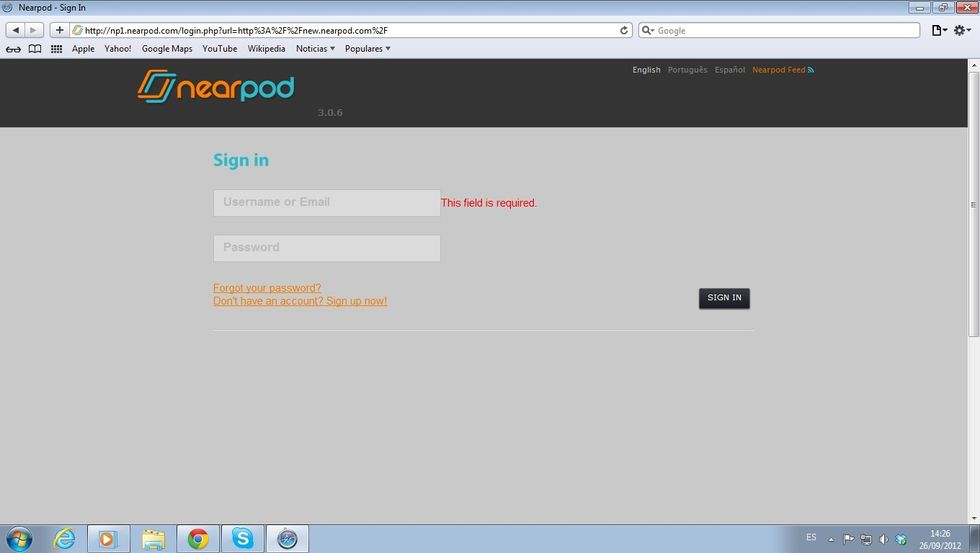
Task: Open the Forgot your password link
Action: [x=267, y=288]
